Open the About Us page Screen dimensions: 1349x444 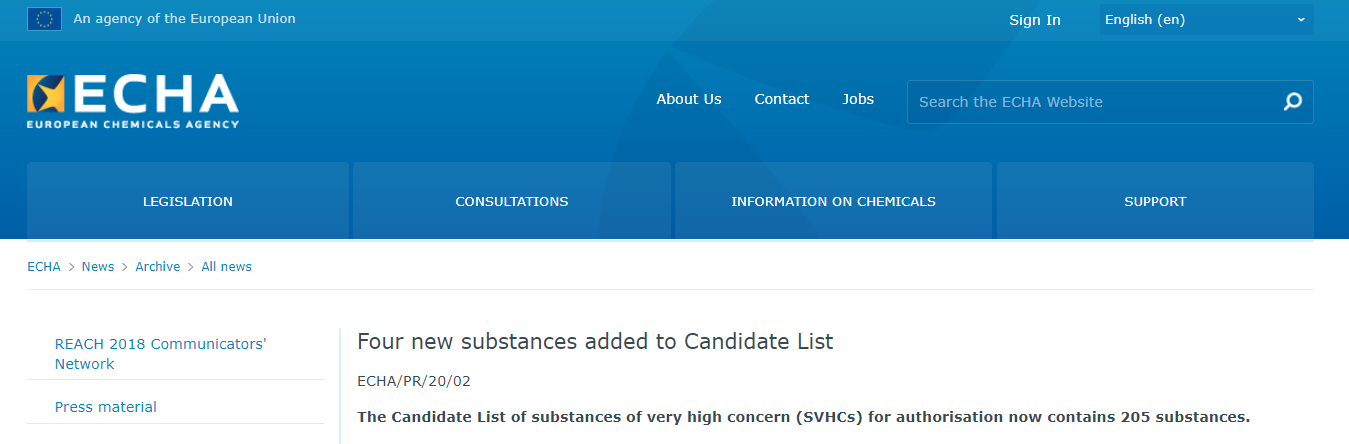point(689,99)
